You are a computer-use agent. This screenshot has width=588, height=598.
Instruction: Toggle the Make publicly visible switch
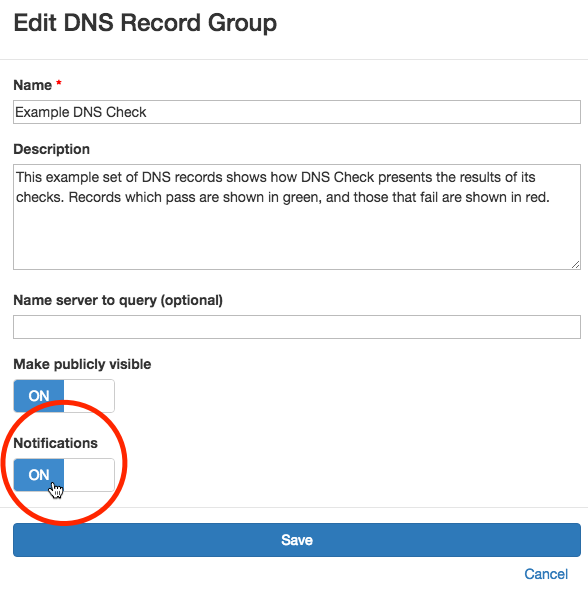tap(64, 396)
